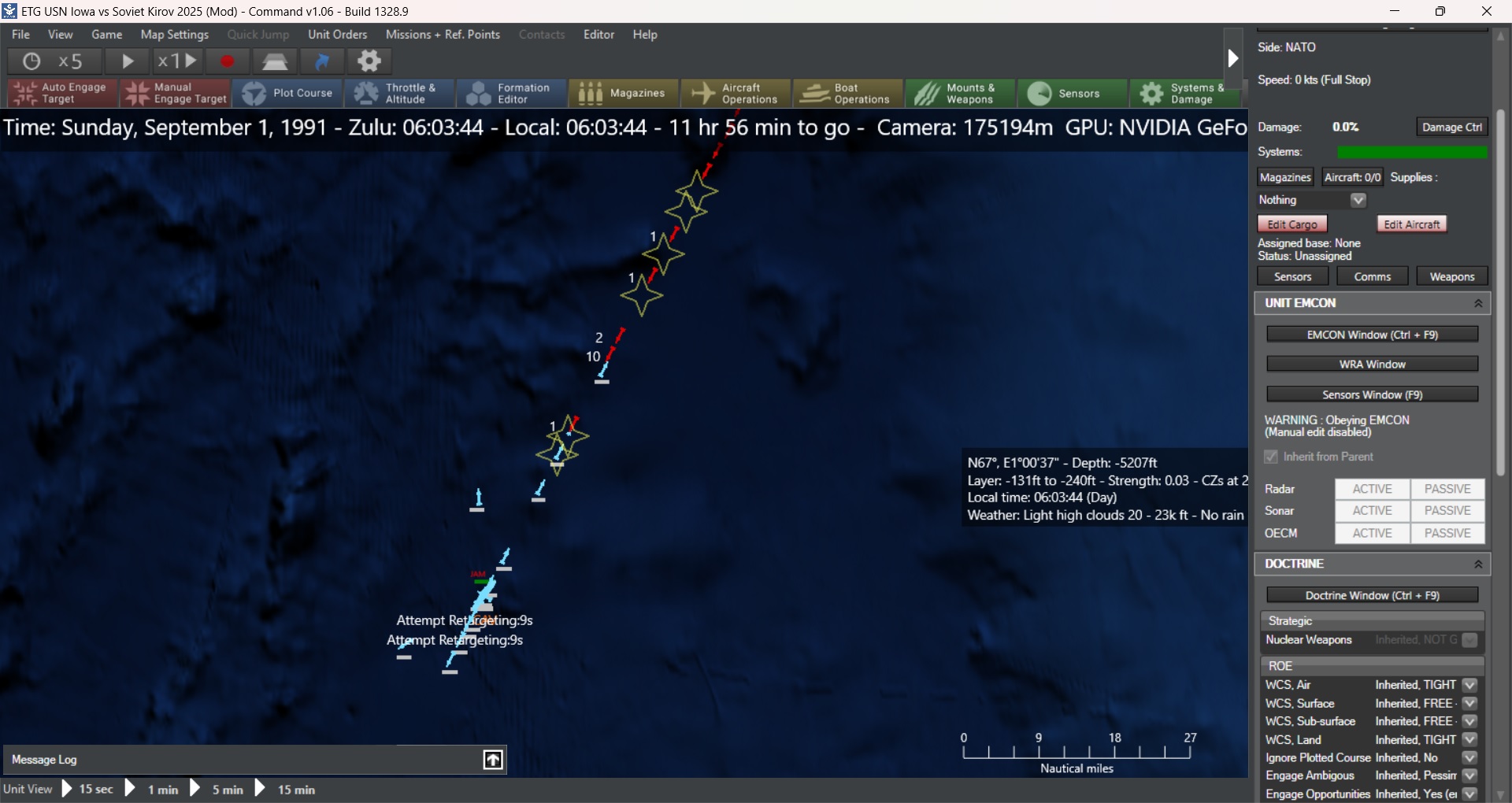Click the green Systems status bar
This screenshot has height=803, width=1512.
[1412, 152]
